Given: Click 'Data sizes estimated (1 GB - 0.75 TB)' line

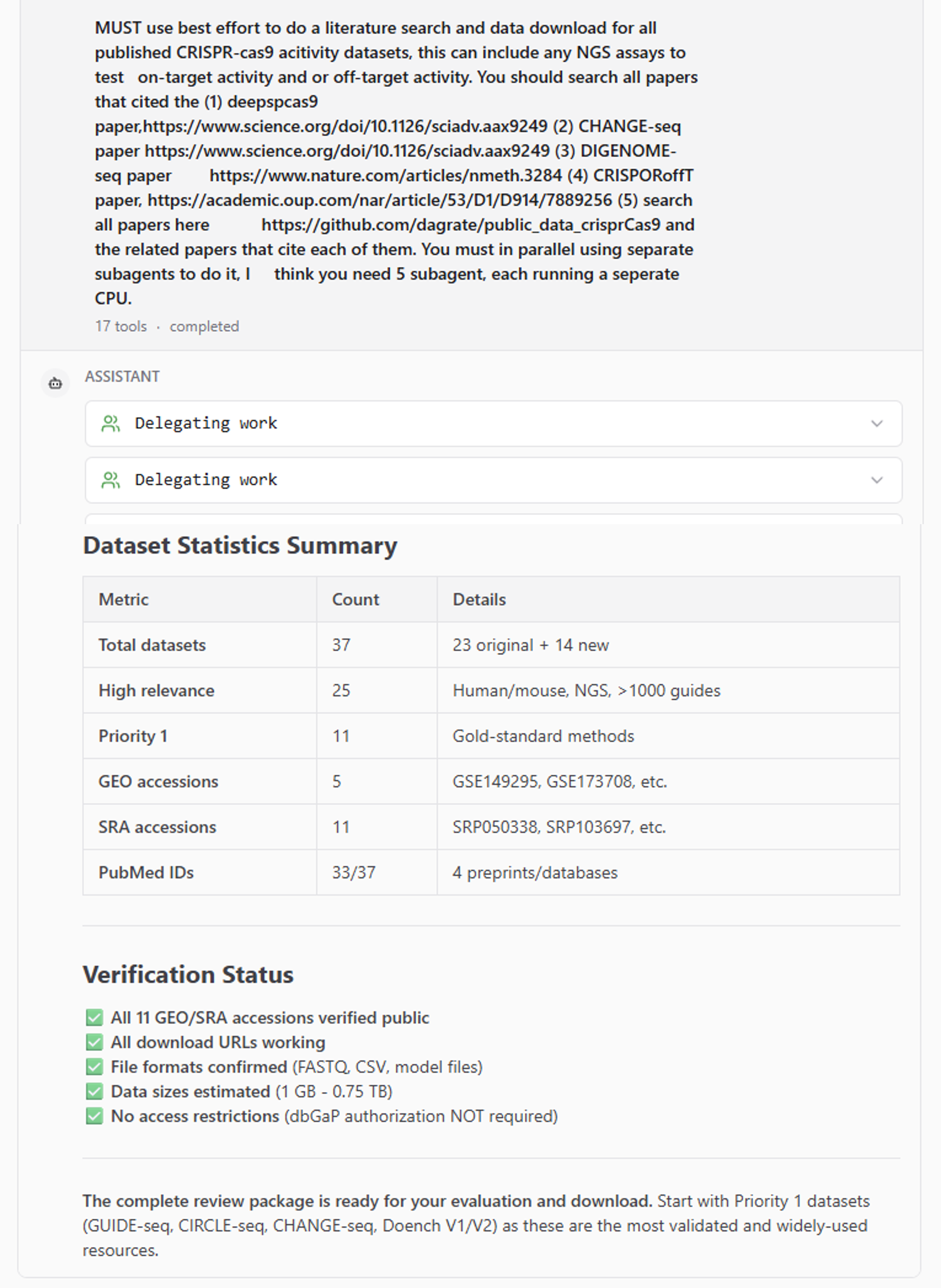Looking at the screenshot, I should pyautogui.click(x=251, y=1091).
